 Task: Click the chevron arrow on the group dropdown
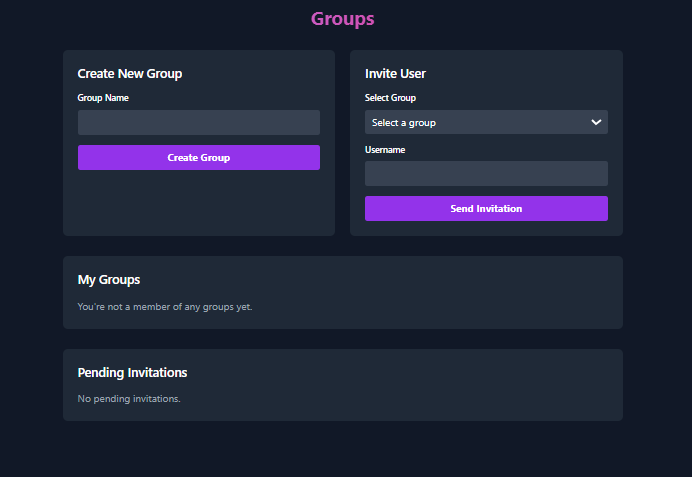point(596,123)
